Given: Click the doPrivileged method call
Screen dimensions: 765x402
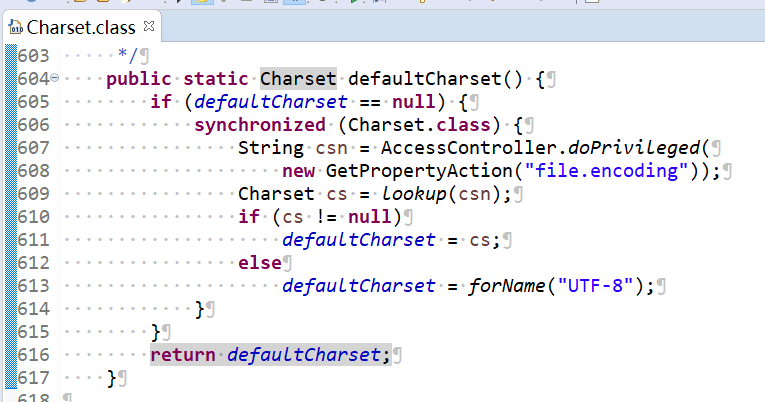Looking at the screenshot, I should pos(633,148).
